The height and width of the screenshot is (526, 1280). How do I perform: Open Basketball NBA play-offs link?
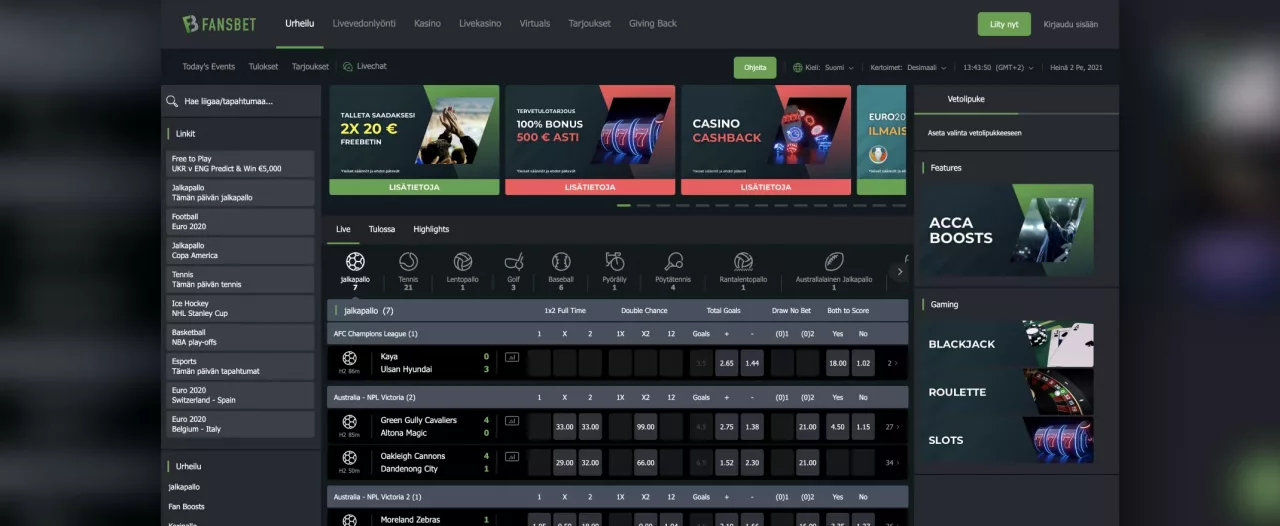[241, 337]
